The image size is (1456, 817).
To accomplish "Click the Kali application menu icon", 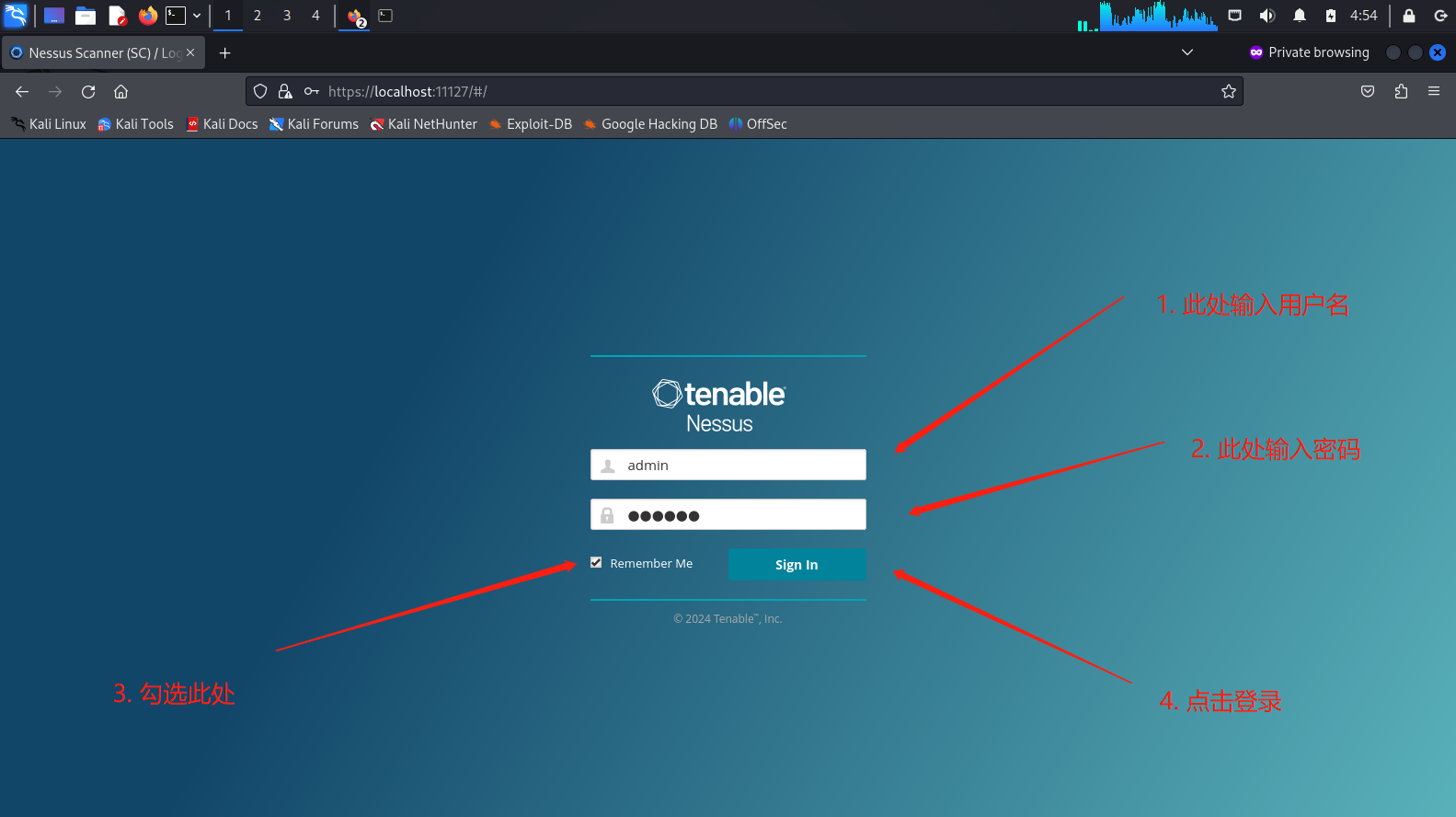I will pyautogui.click(x=16, y=15).
